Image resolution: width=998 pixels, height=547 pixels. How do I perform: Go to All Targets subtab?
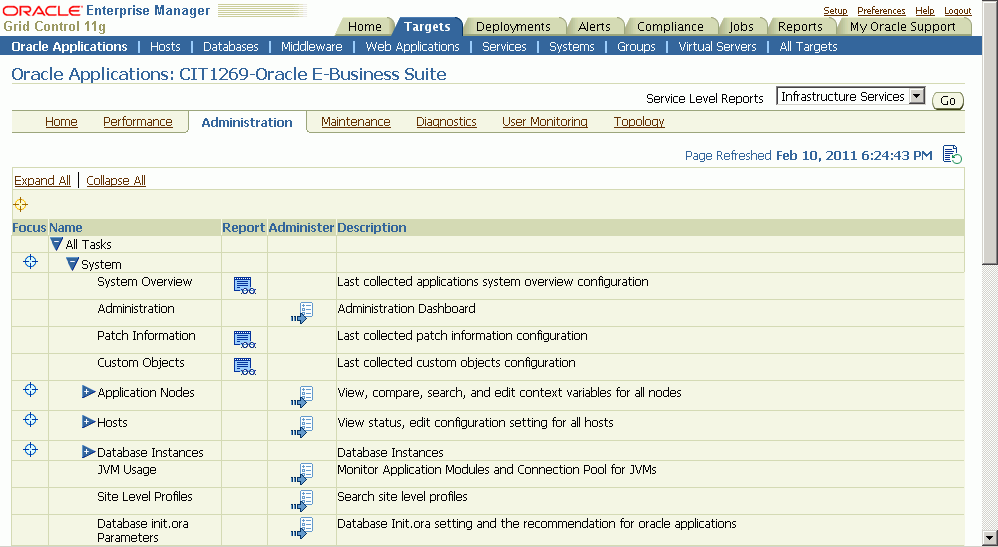coord(808,46)
